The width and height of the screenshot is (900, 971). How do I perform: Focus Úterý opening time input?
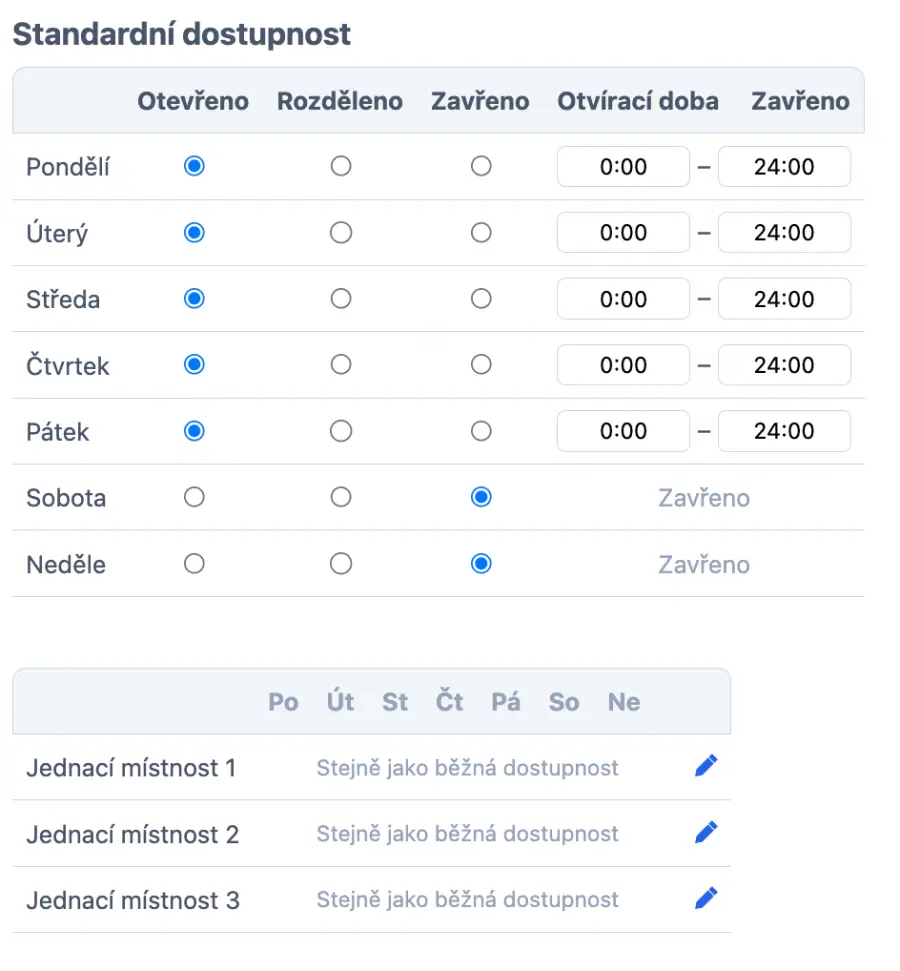[623, 233]
